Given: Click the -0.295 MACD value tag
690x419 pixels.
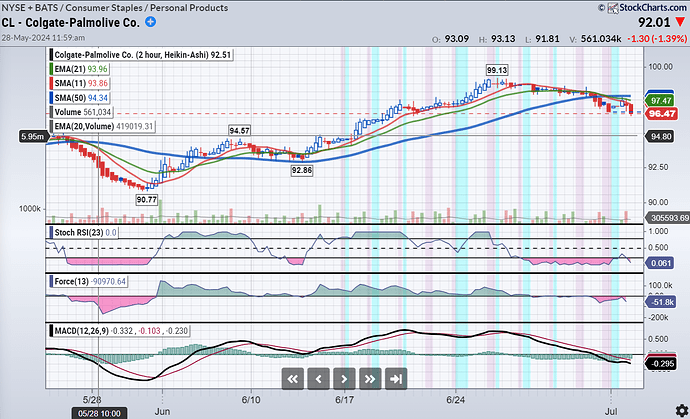Looking at the screenshot, I should point(661,364).
